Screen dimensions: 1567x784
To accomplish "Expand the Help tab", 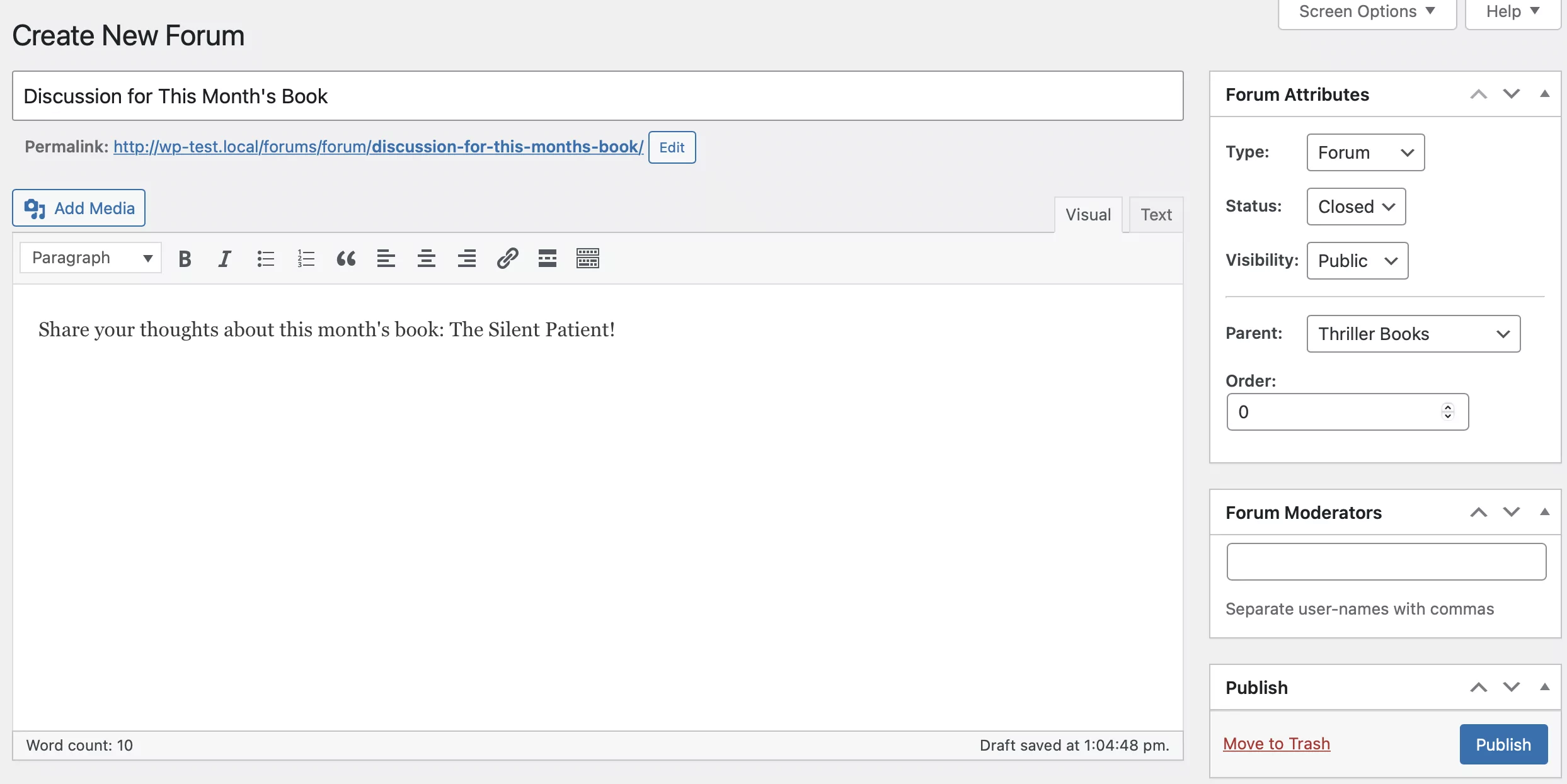I will click(1512, 12).
